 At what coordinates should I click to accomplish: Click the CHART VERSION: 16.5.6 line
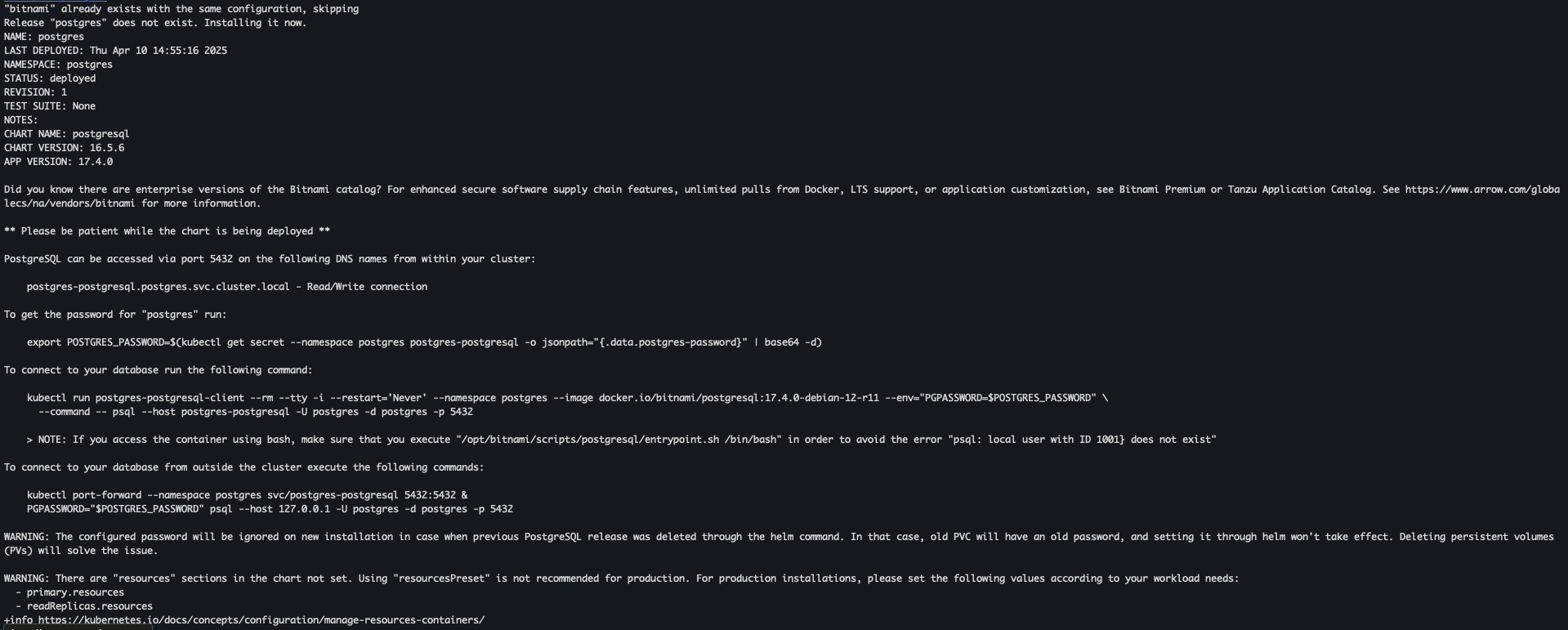[65, 148]
